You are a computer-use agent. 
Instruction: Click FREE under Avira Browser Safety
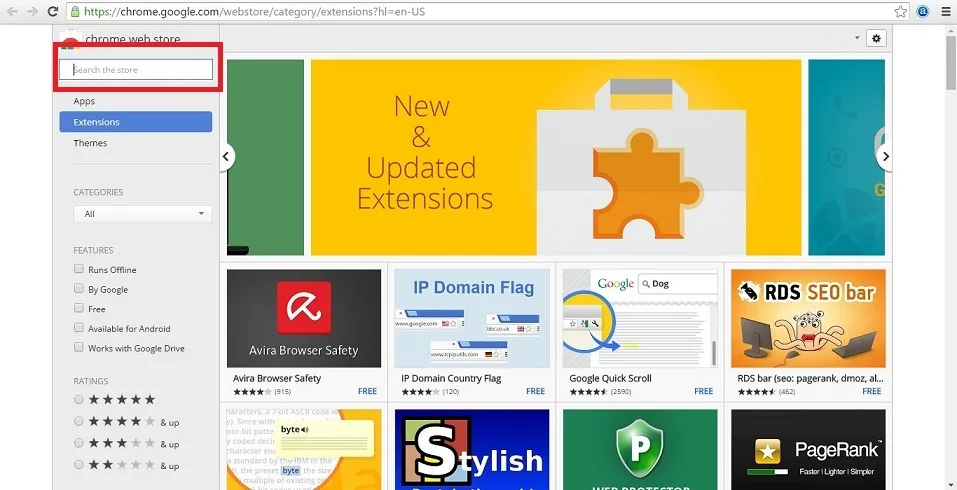coord(367,391)
